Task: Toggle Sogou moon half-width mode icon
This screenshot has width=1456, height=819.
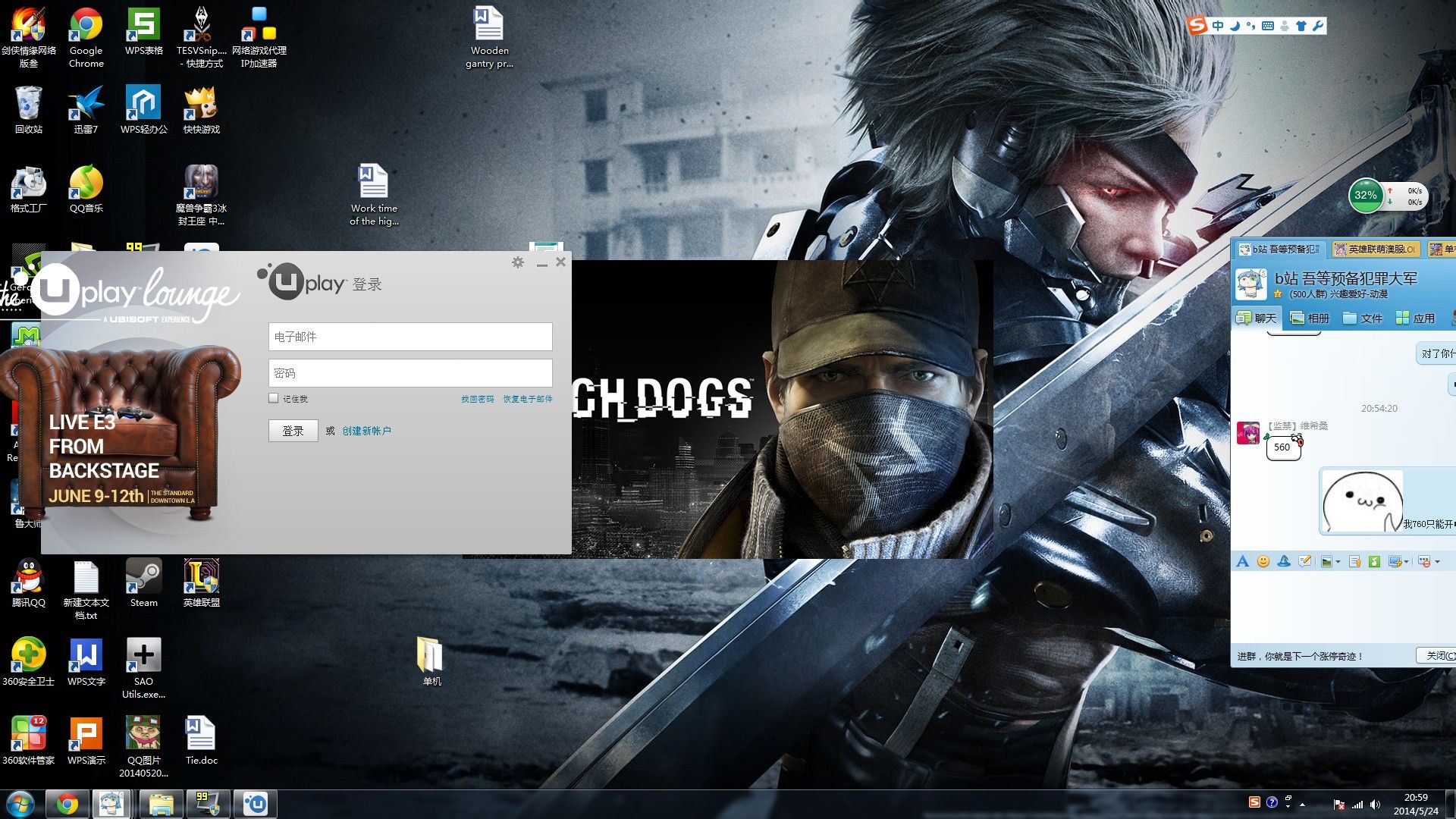Action: click(1235, 26)
